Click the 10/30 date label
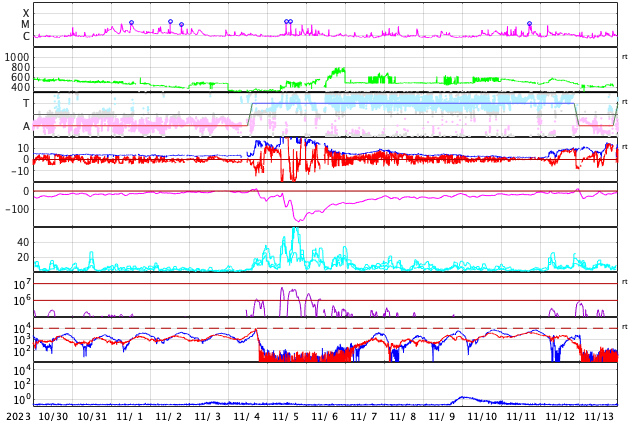Viewport: 634px width, 424px height. [53, 417]
